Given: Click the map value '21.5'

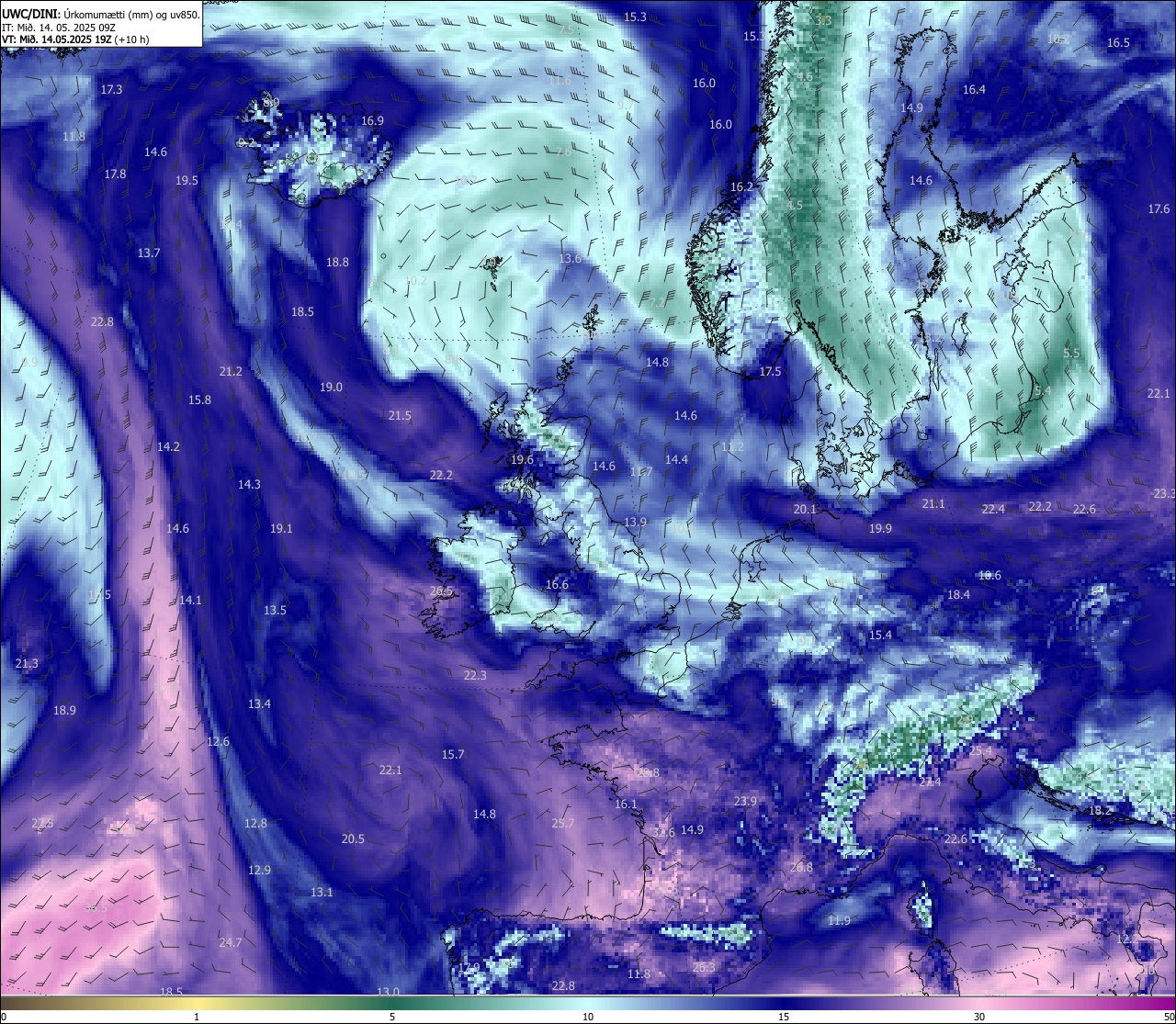Looking at the screenshot, I should click(400, 415).
